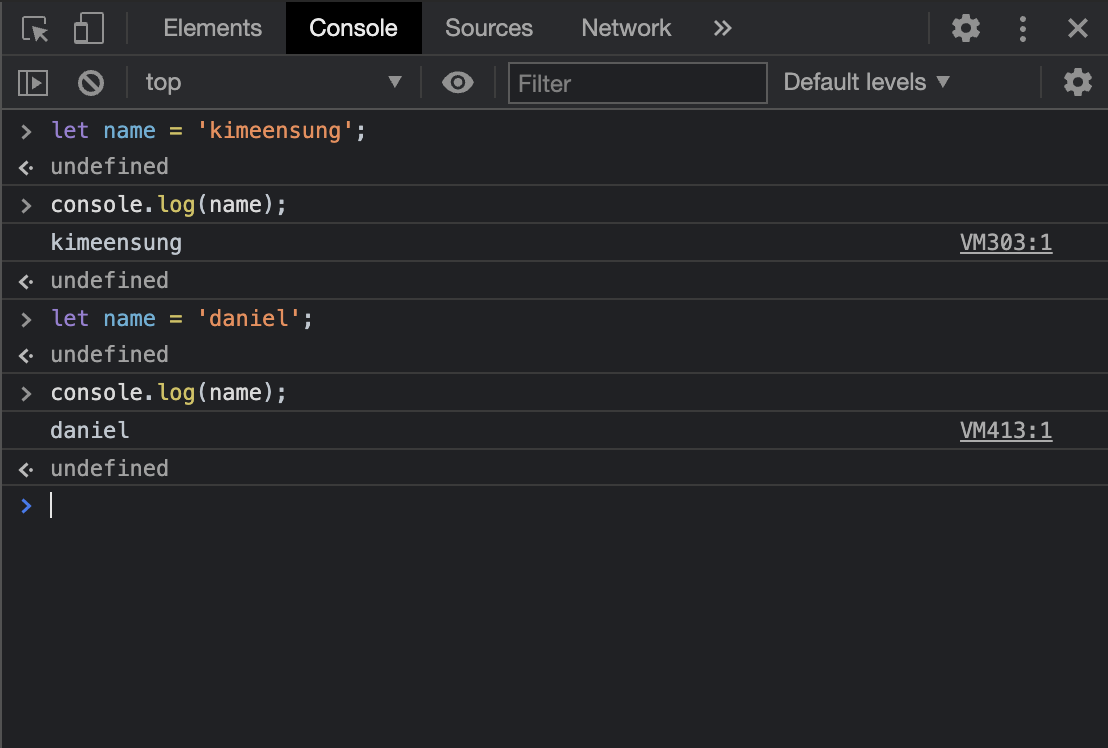Open the three-dot customize DevTools menu
The width and height of the screenshot is (1108, 748).
tap(1022, 28)
